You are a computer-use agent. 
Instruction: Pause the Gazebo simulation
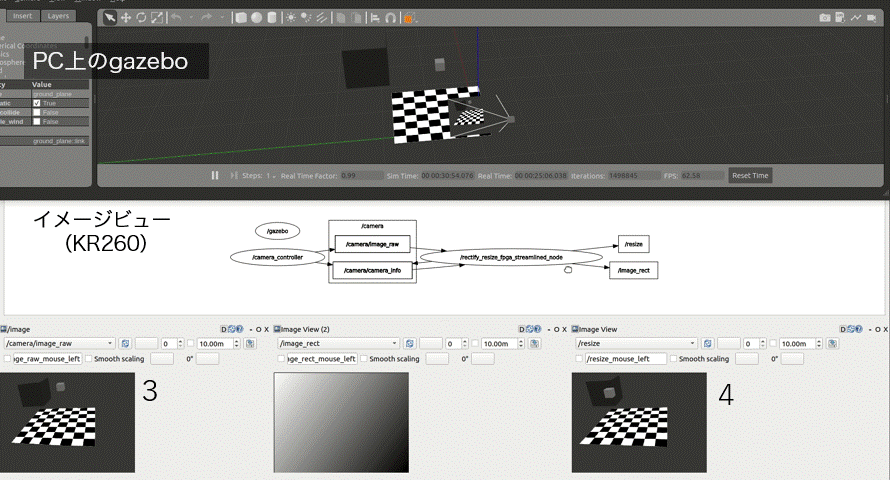click(x=215, y=175)
